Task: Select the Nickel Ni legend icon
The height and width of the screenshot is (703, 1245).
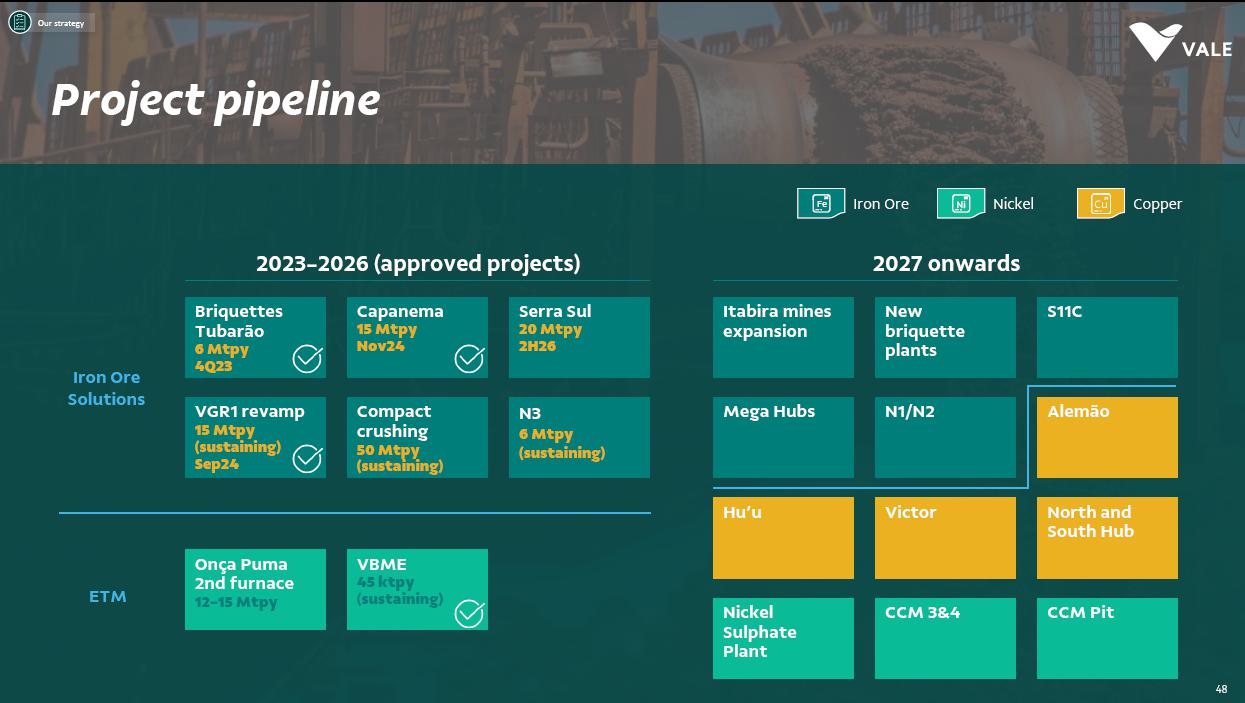Action: [x=961, y=203]
